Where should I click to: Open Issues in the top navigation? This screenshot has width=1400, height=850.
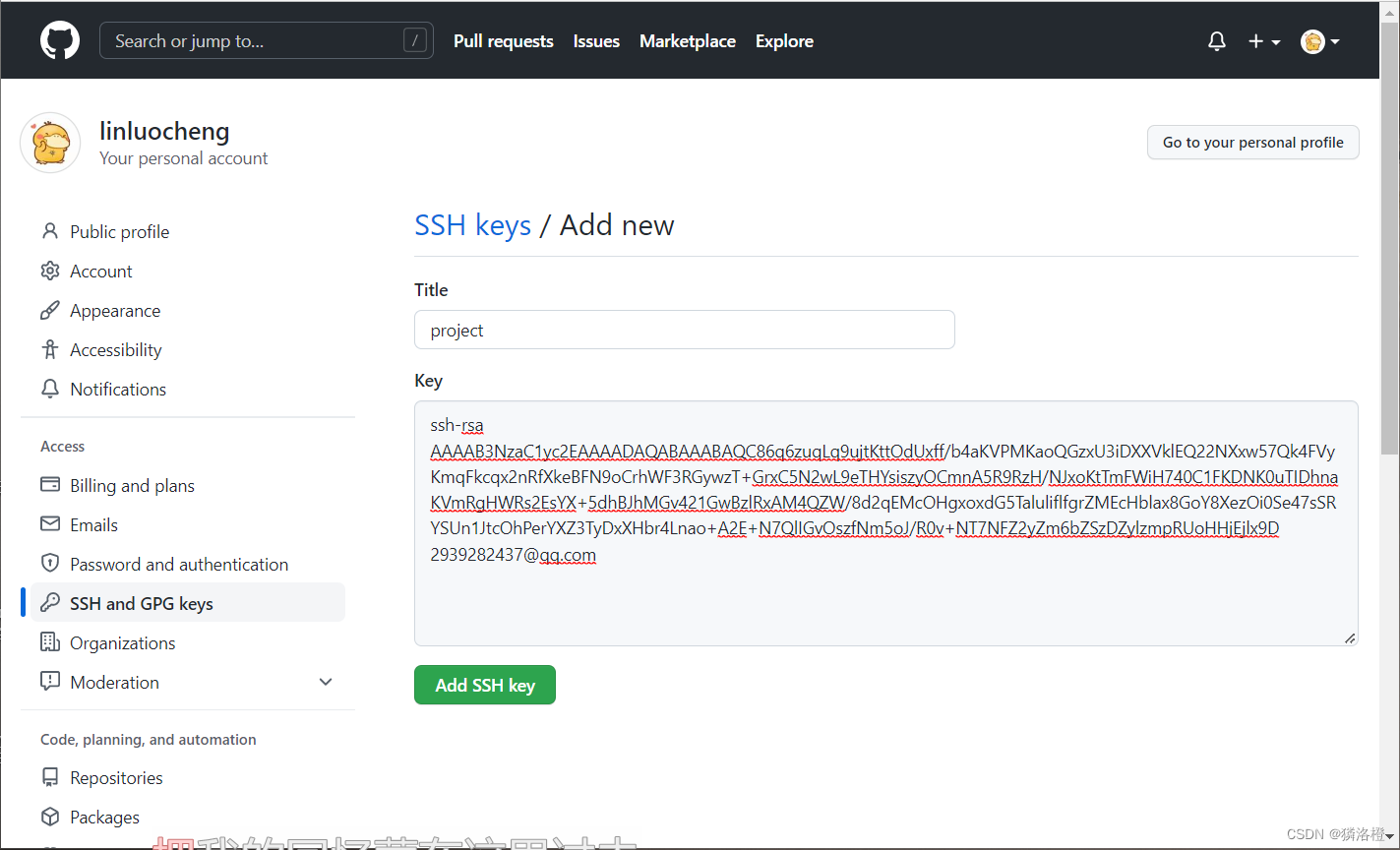click(x=596, y=41)
